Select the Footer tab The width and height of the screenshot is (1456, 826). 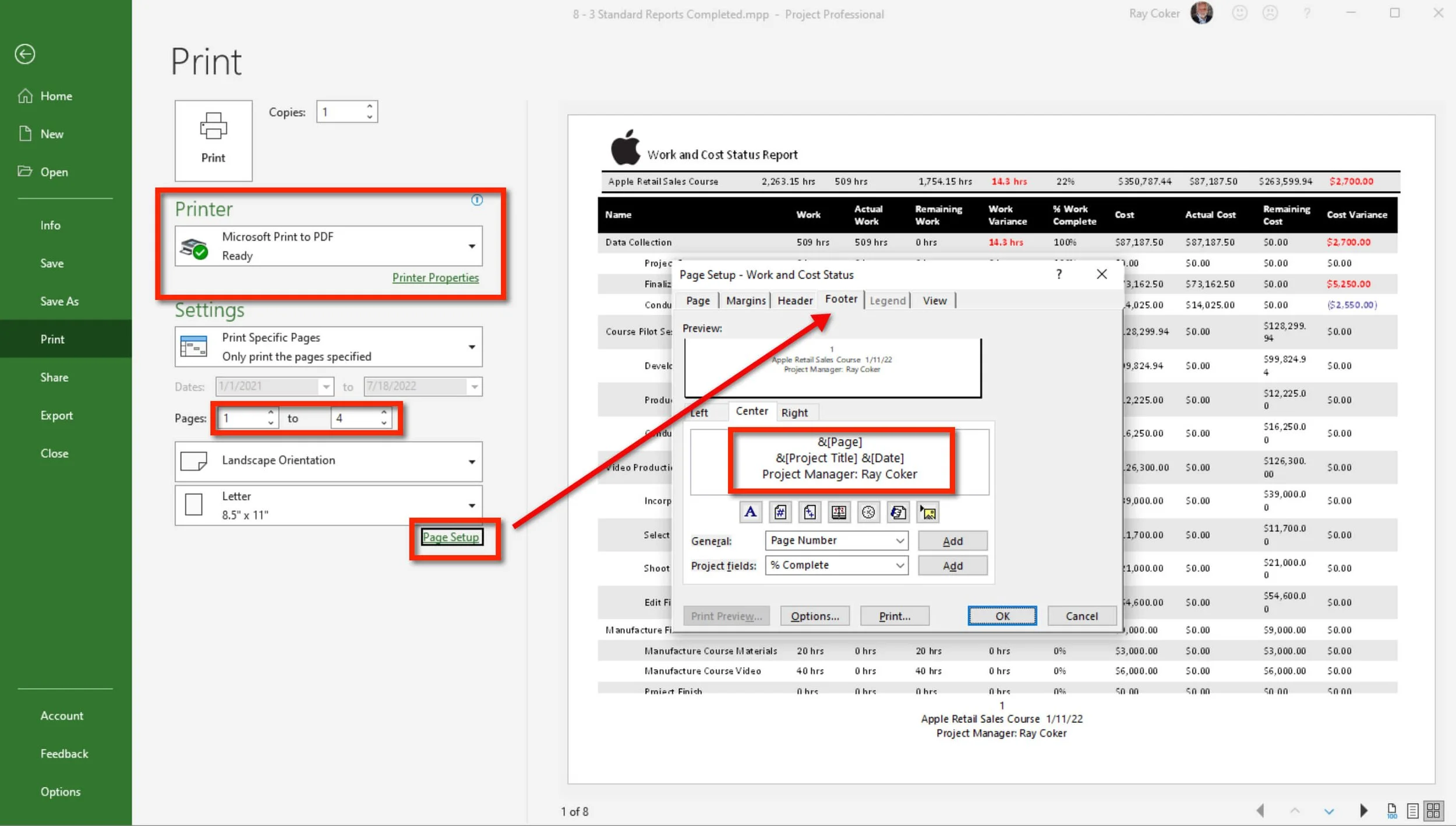click(841, 299)
